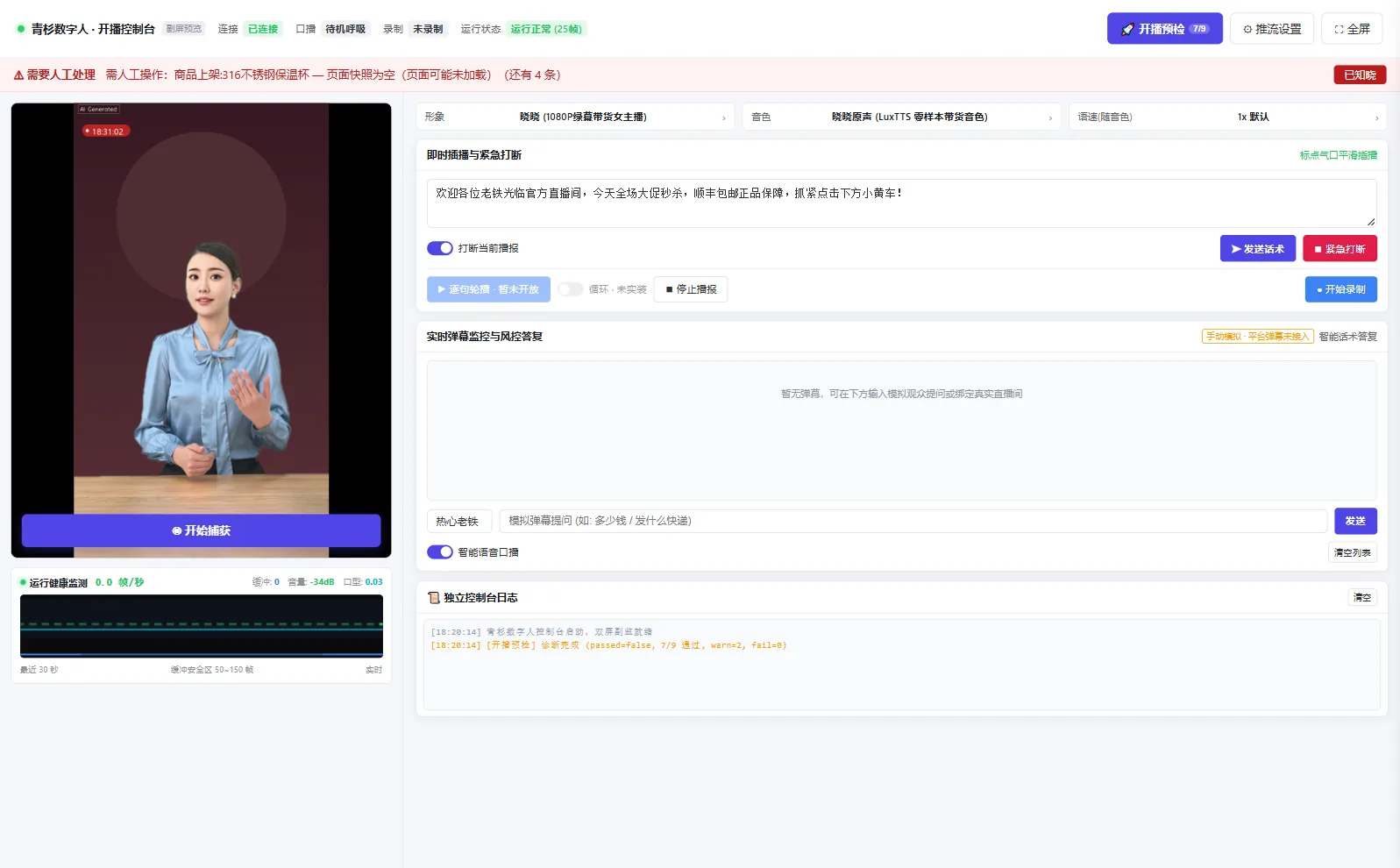1400x868 pixels.
Task: Click the 停止播报 button
Action: (x=691, y=289)
